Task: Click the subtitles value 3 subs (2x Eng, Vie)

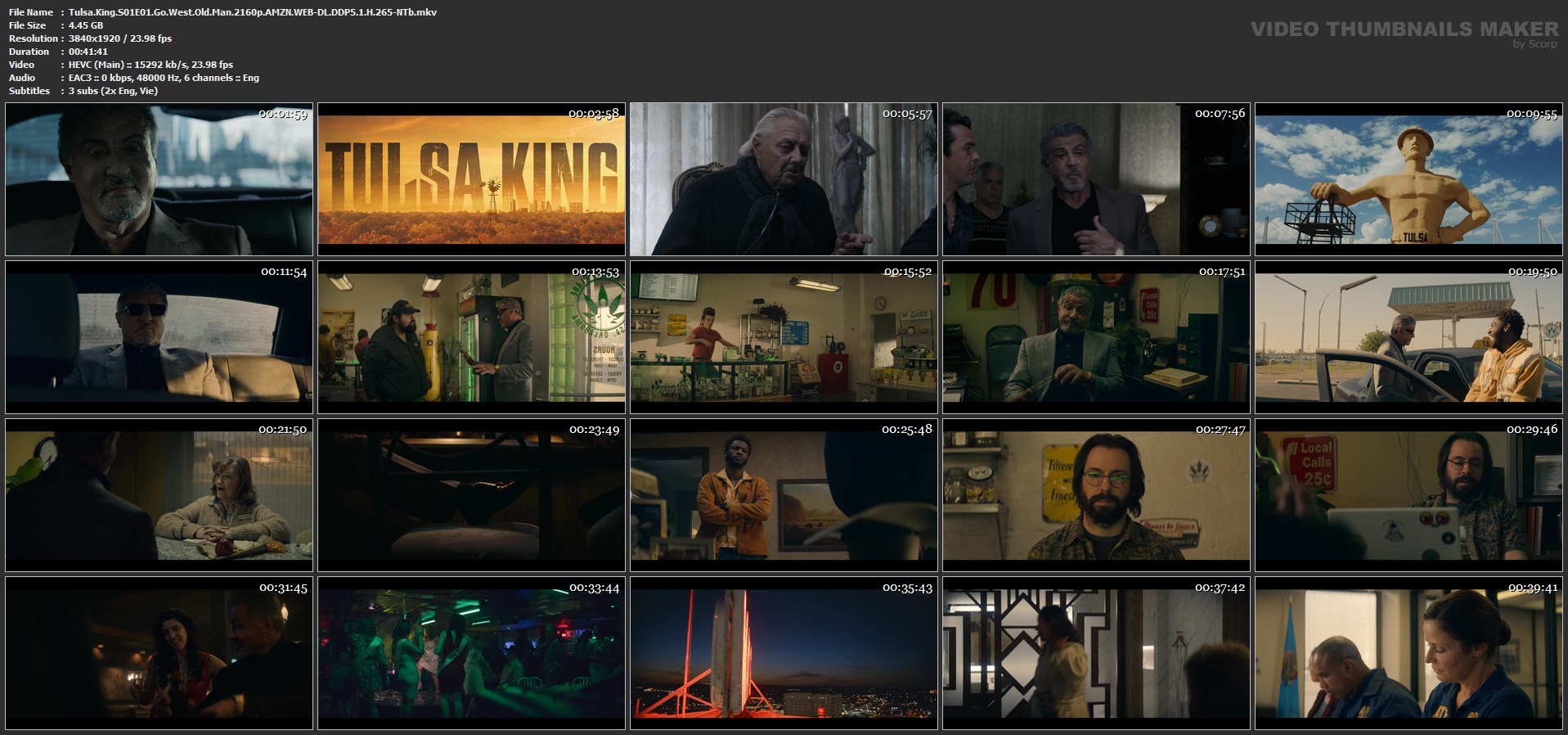Action: coord(113,91)
